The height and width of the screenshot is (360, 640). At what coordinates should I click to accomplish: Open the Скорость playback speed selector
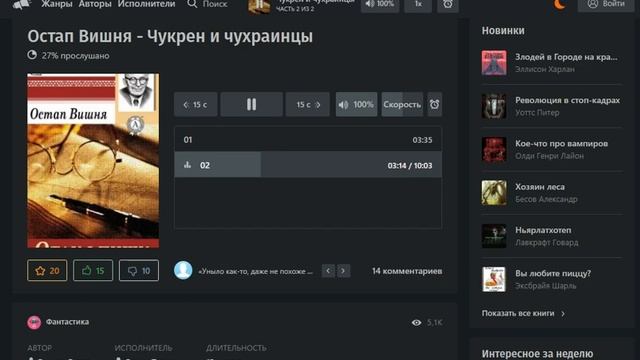pyautogui.click(x=402, y=104)
